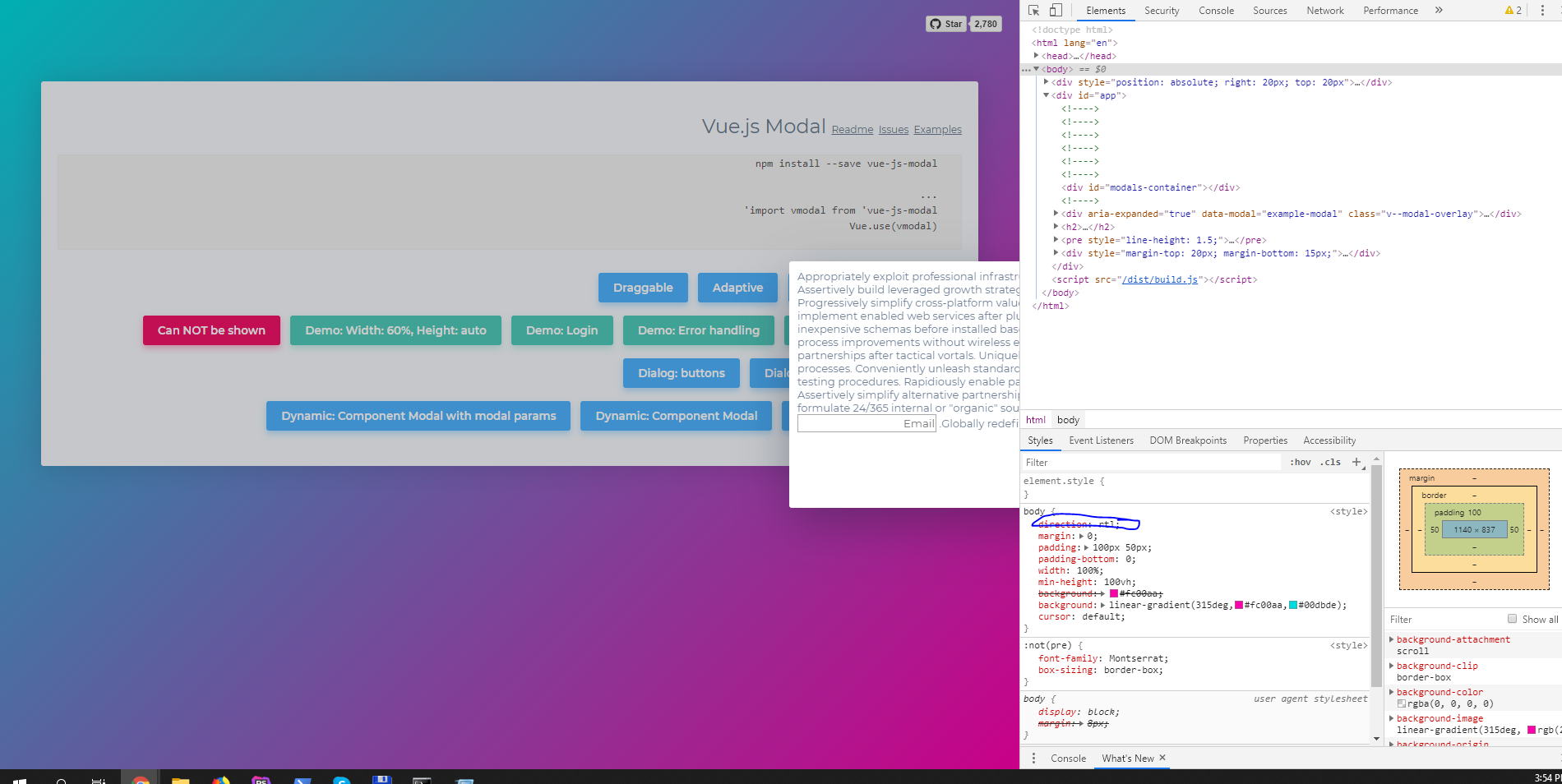Open command prompt from the taskbar

422,779
